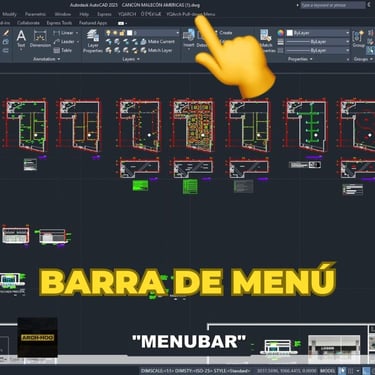The height and width of the screenshot is (375, 375).
Task: Select the Text annotation tool
Action: click(x=21, y=39)
